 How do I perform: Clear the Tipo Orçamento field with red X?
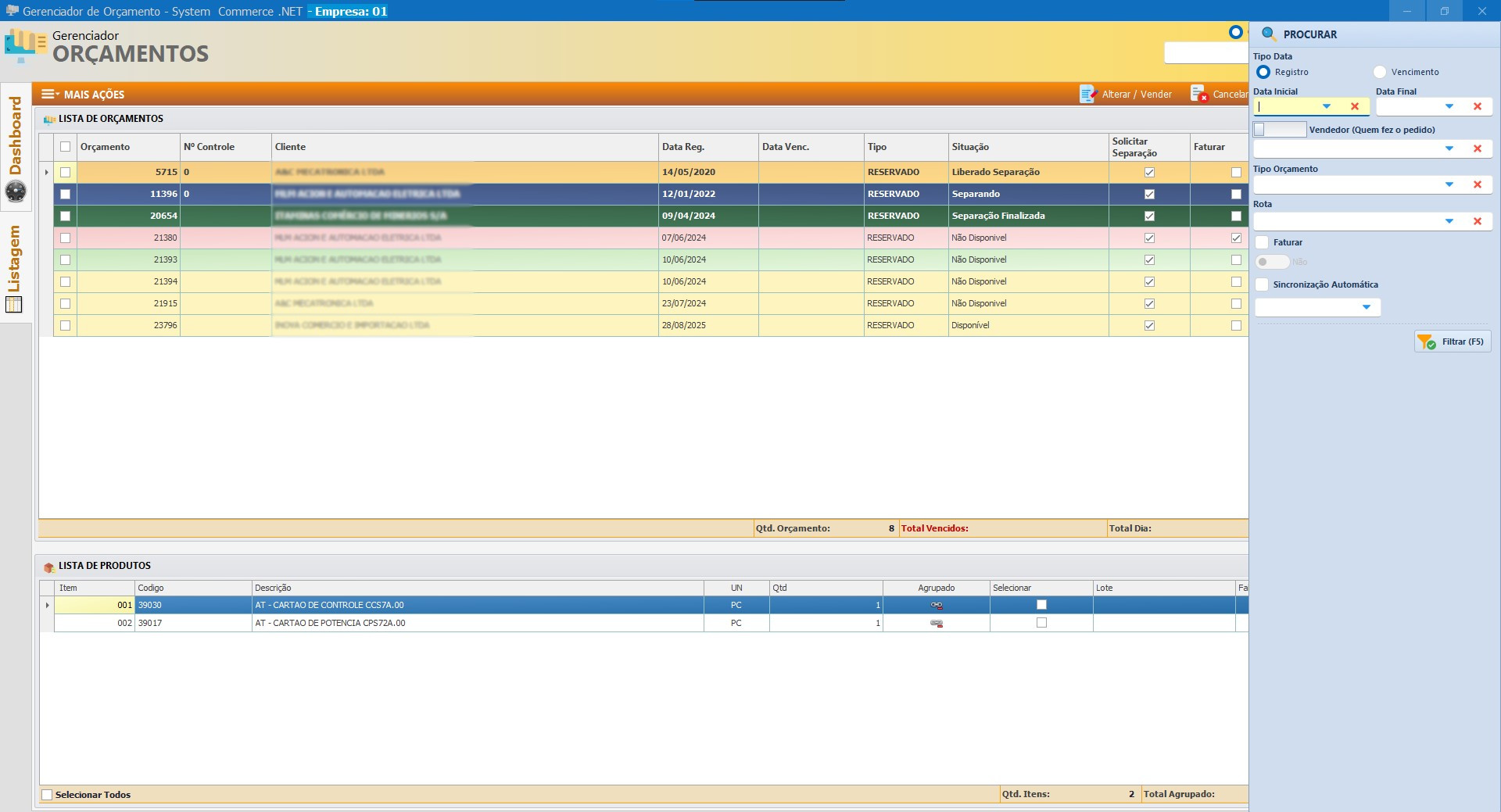click(1477, 185)
